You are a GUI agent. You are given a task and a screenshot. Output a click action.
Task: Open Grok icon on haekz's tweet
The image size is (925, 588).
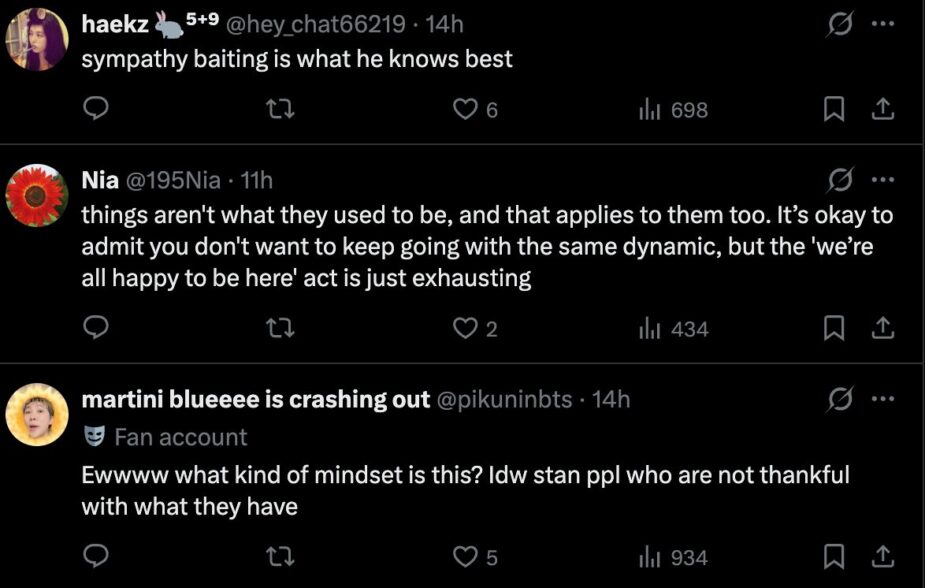pos(839,23)
